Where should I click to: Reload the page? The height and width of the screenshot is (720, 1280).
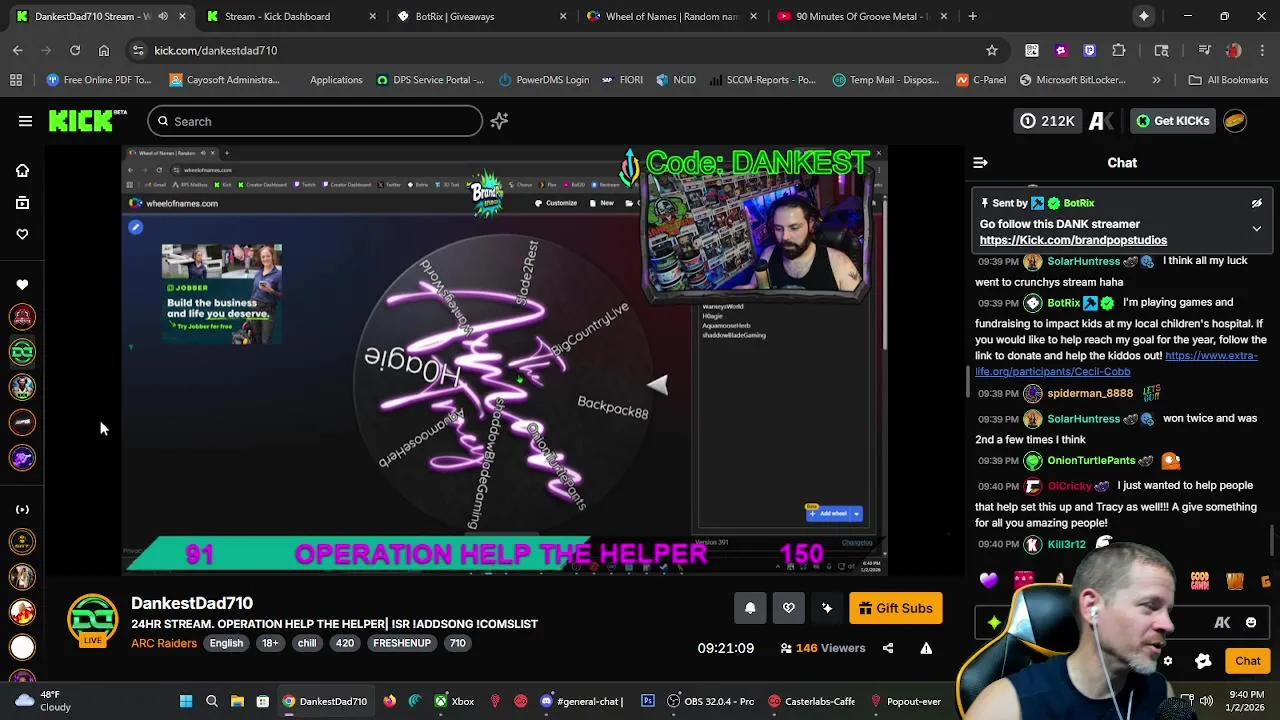(x=75, y=50)
